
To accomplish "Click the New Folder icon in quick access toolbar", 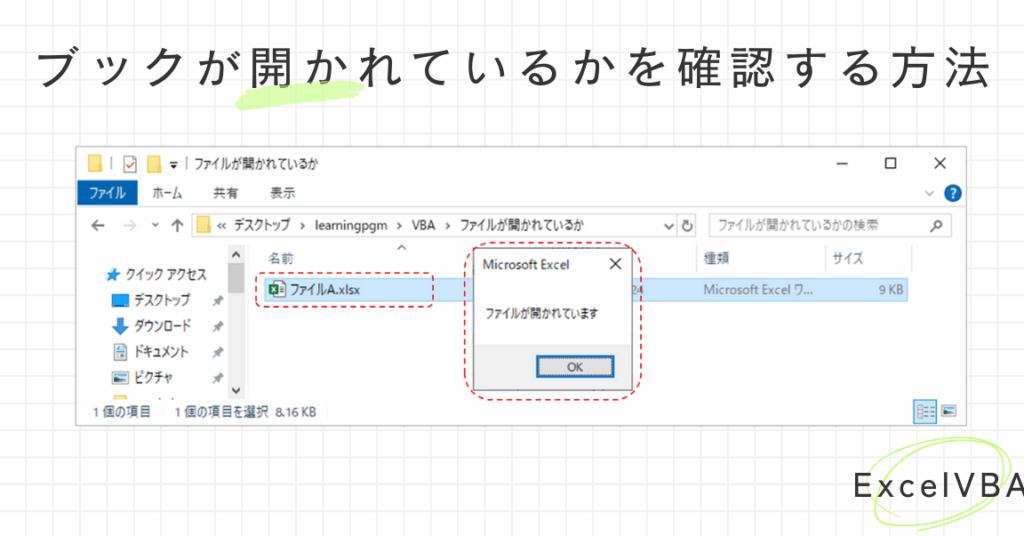I will (154, 164).
